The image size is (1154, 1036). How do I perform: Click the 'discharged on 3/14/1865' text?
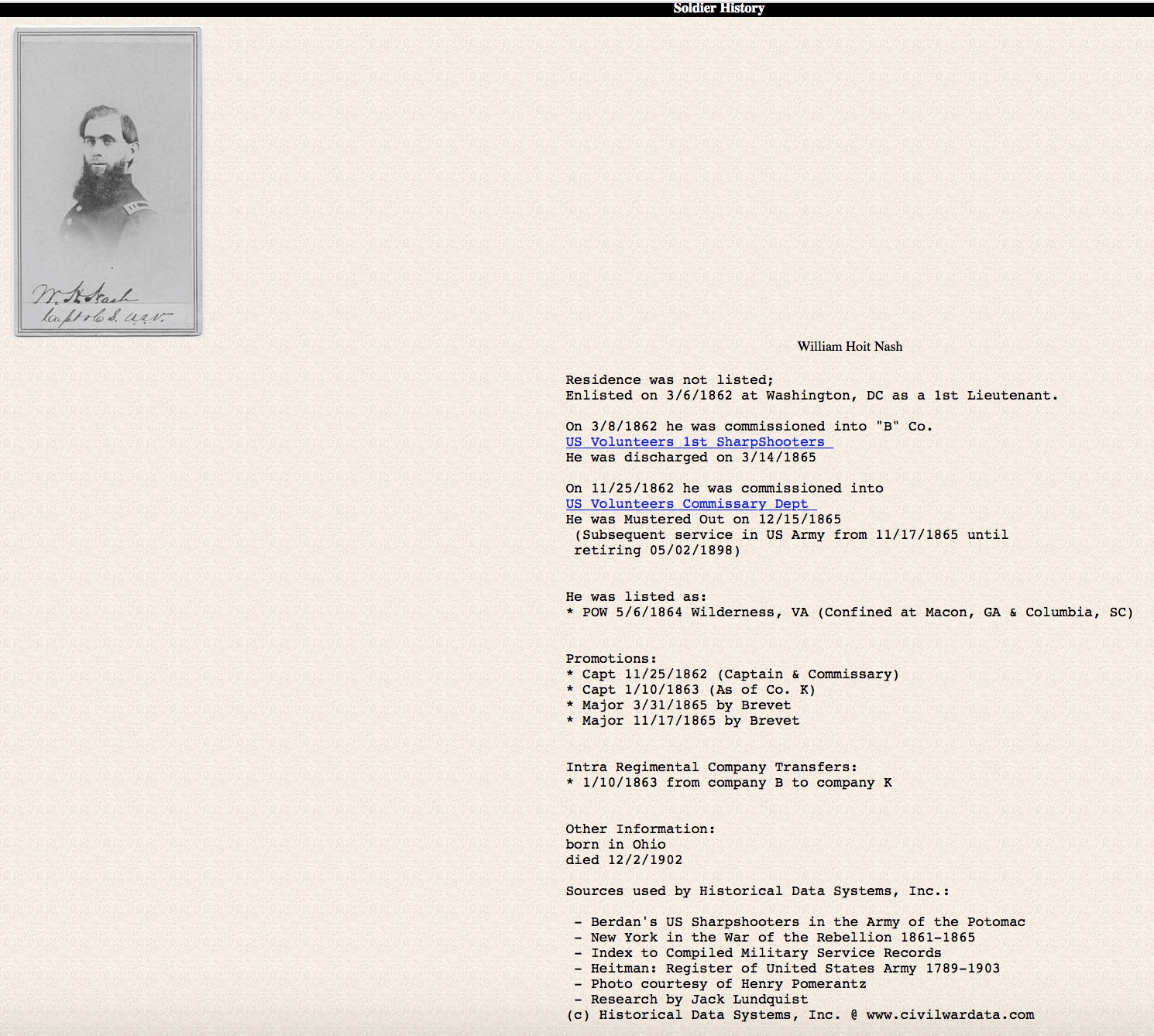pyautogui.click(x=690, y=458)
